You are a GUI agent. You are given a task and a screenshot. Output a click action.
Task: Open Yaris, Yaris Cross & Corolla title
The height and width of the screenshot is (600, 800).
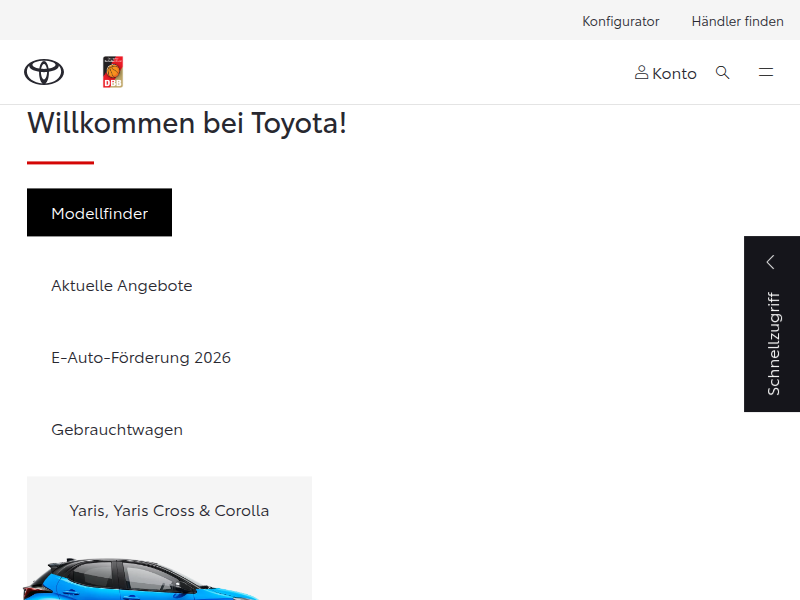click(x=169, y=511)
